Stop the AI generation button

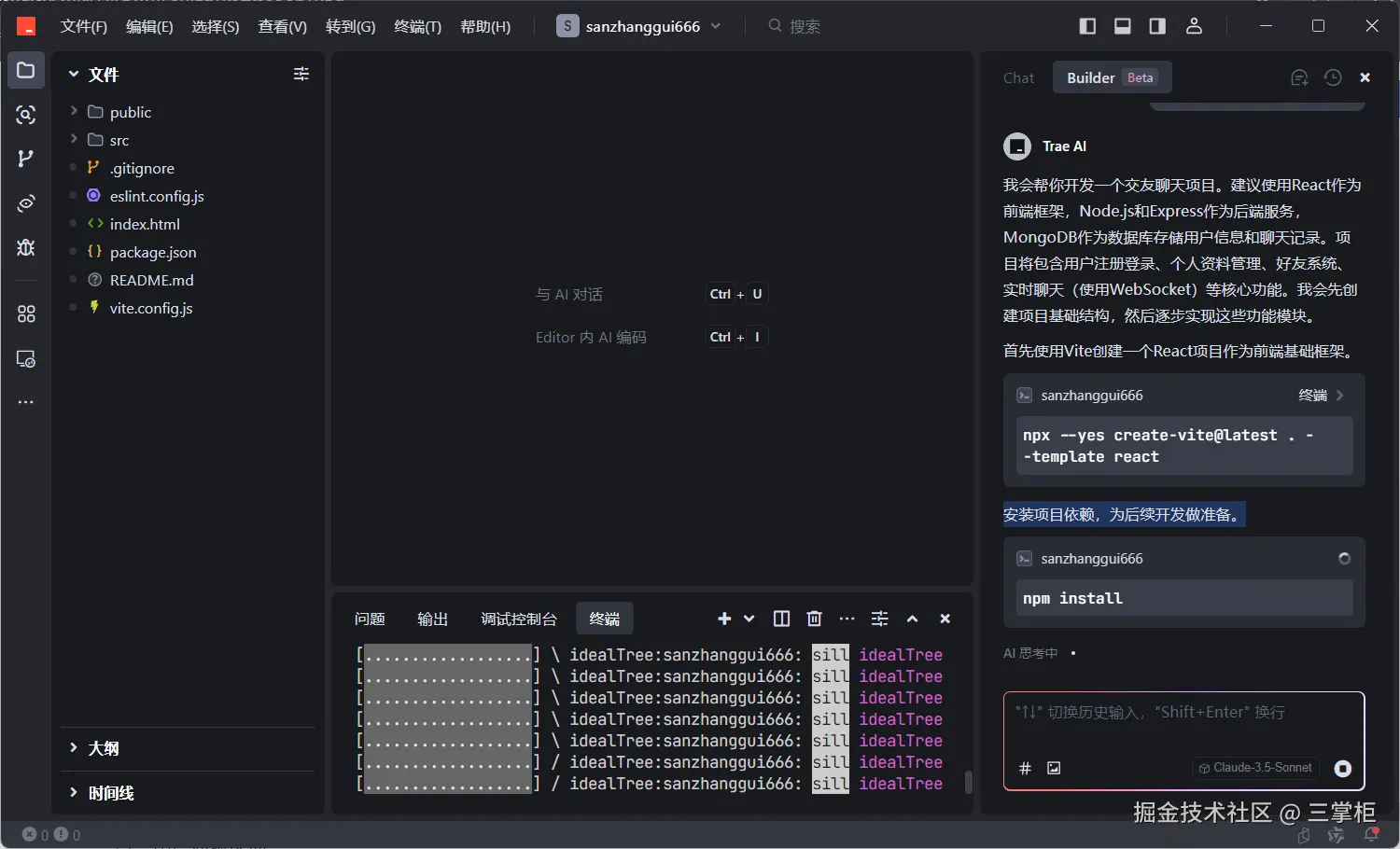point(1343,768)
